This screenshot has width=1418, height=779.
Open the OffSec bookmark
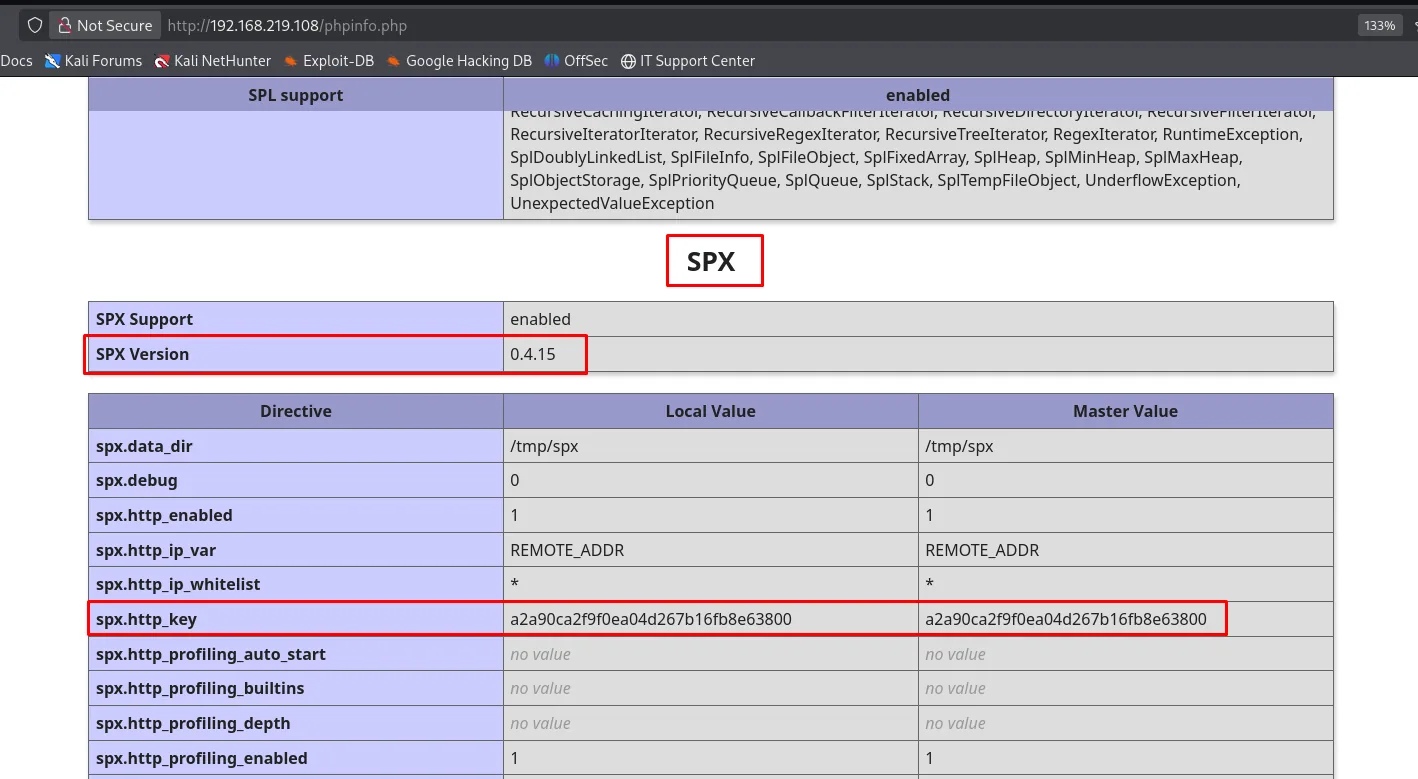(x=576, y=61)
